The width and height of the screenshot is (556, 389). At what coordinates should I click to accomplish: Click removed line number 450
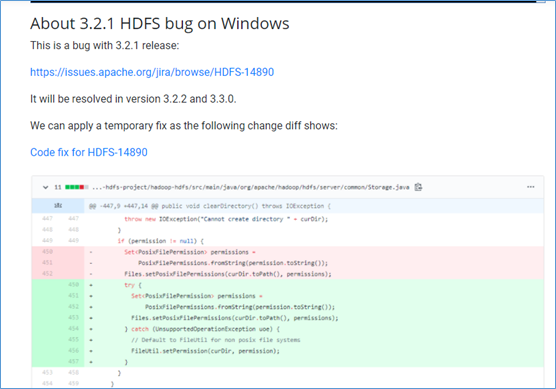[47, 252]
